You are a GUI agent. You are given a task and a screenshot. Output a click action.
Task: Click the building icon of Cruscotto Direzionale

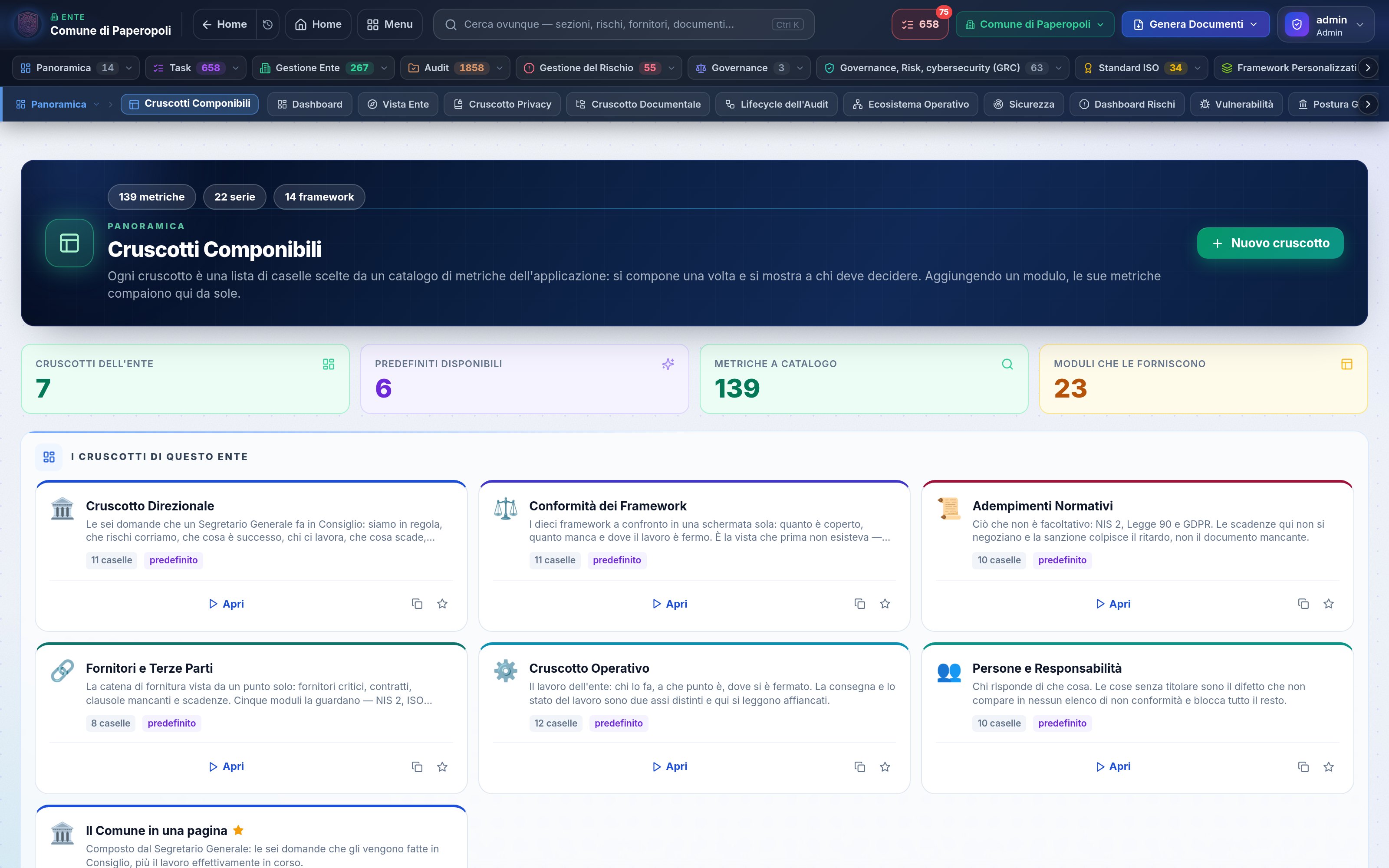click(62, 509)
